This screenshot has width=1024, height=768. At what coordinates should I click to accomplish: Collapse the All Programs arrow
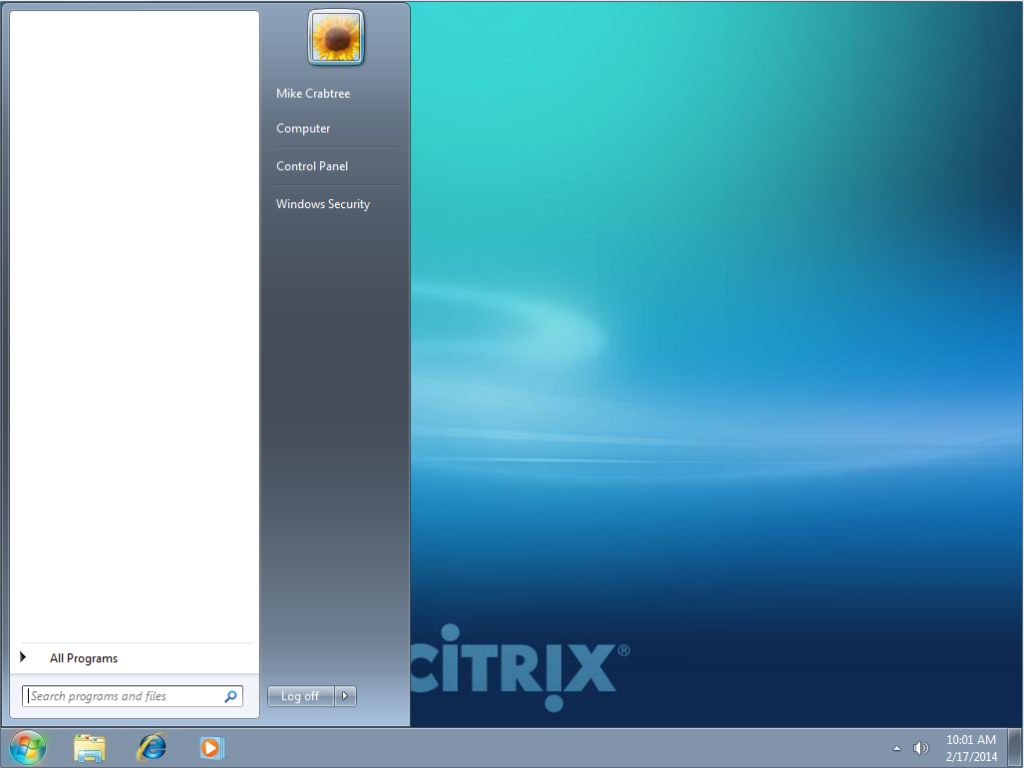(23, 657)
